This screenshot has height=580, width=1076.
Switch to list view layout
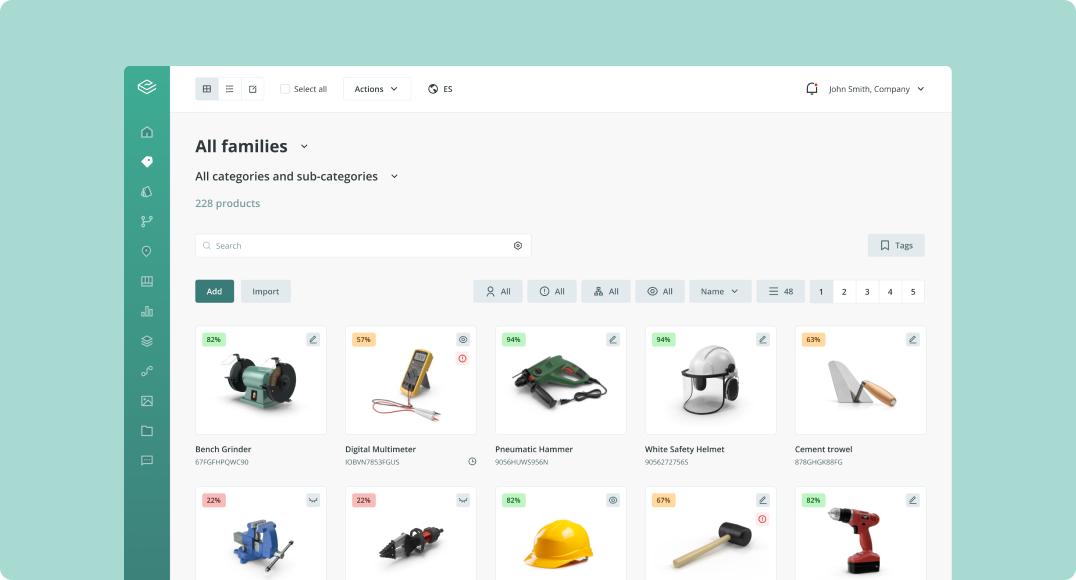(229, 88)
